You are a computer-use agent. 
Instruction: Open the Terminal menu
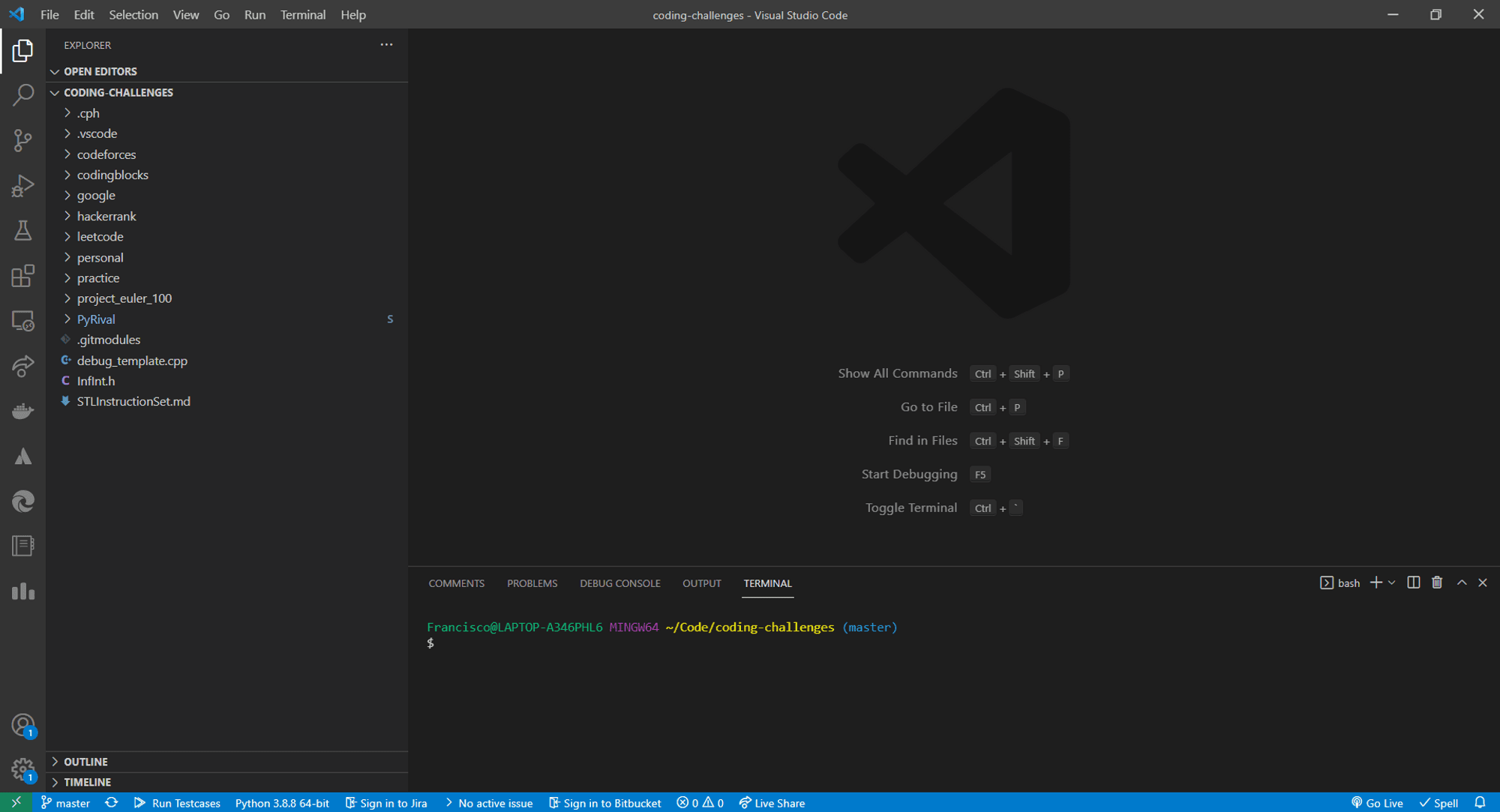pos(303,14)
